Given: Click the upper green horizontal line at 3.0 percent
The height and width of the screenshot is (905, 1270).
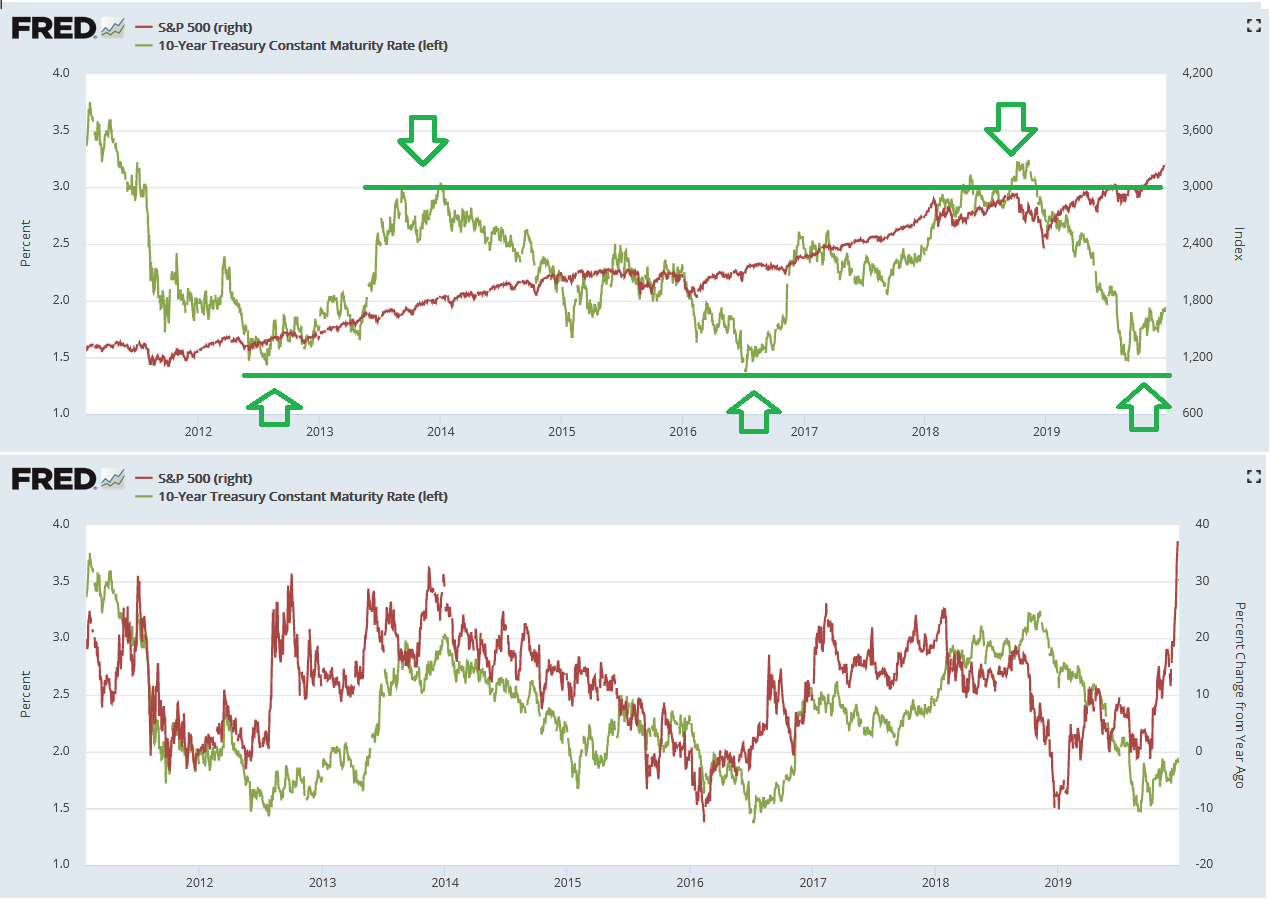Looking at the screenshot, I should click(x=700, y=187).
